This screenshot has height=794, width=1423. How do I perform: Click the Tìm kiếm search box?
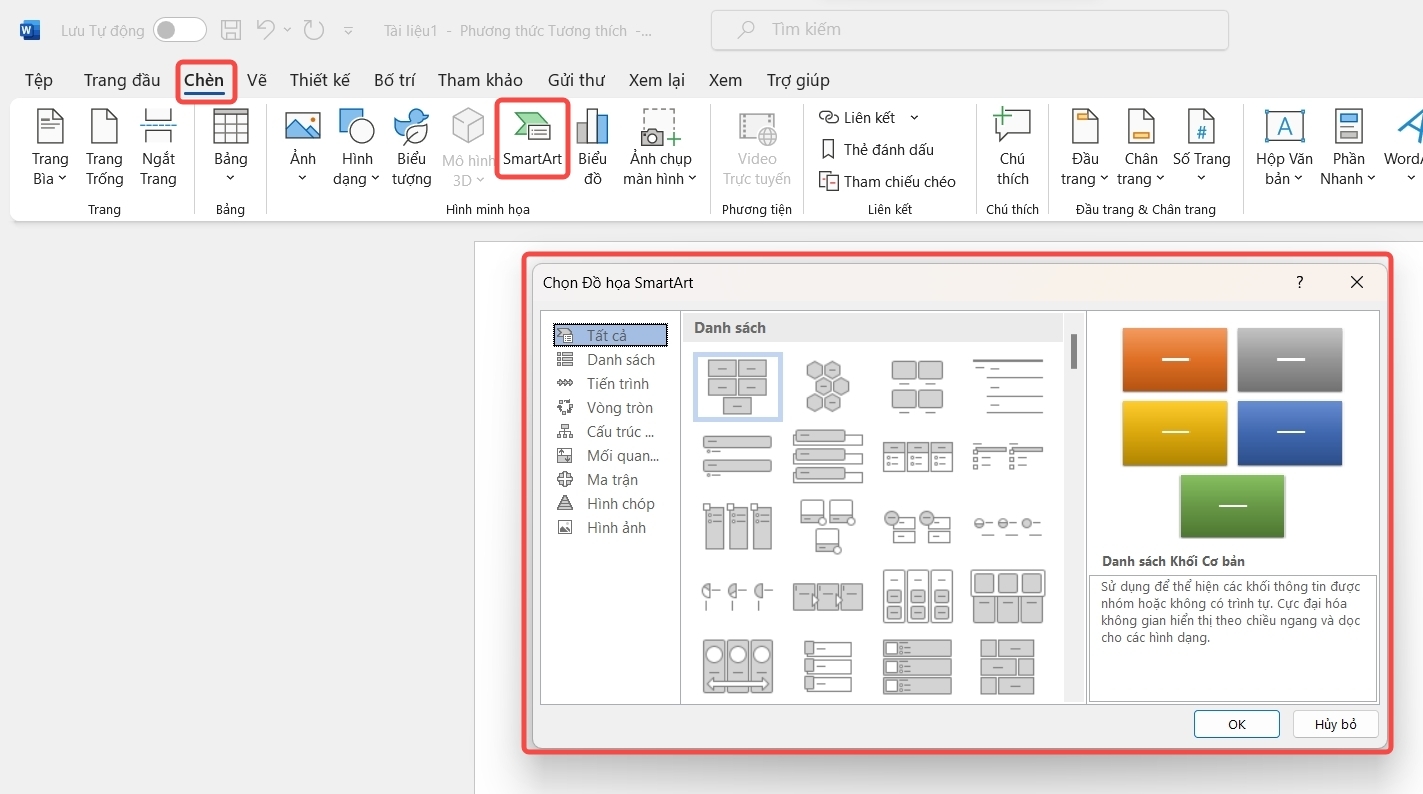970,30
